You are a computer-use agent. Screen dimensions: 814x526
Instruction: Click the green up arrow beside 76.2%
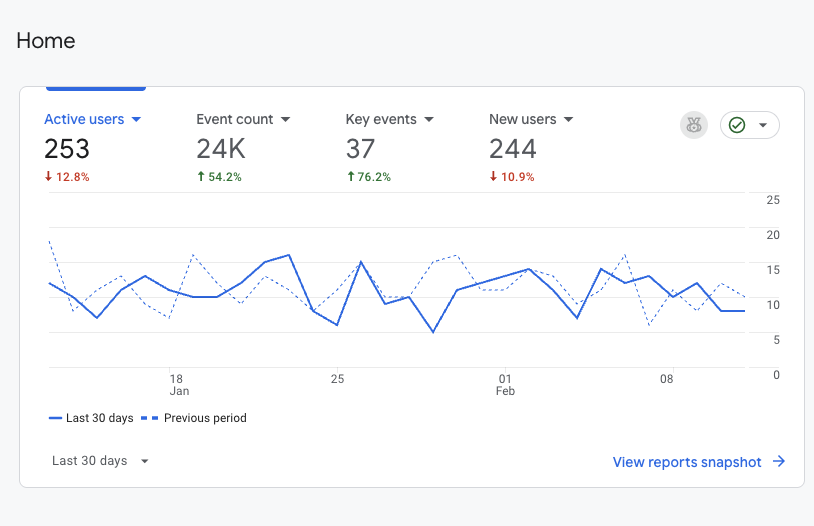click(x=350, y=177)
